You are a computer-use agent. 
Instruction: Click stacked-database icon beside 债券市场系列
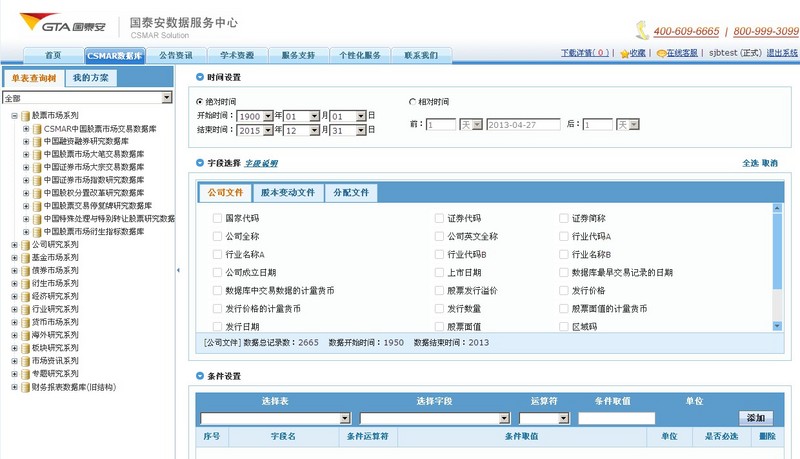click(x=26, y=271)
